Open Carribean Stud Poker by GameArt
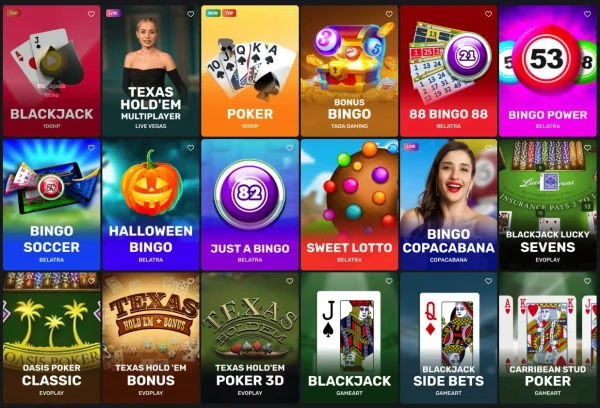Screen dimensions: 600x408 tap(548, 338)
